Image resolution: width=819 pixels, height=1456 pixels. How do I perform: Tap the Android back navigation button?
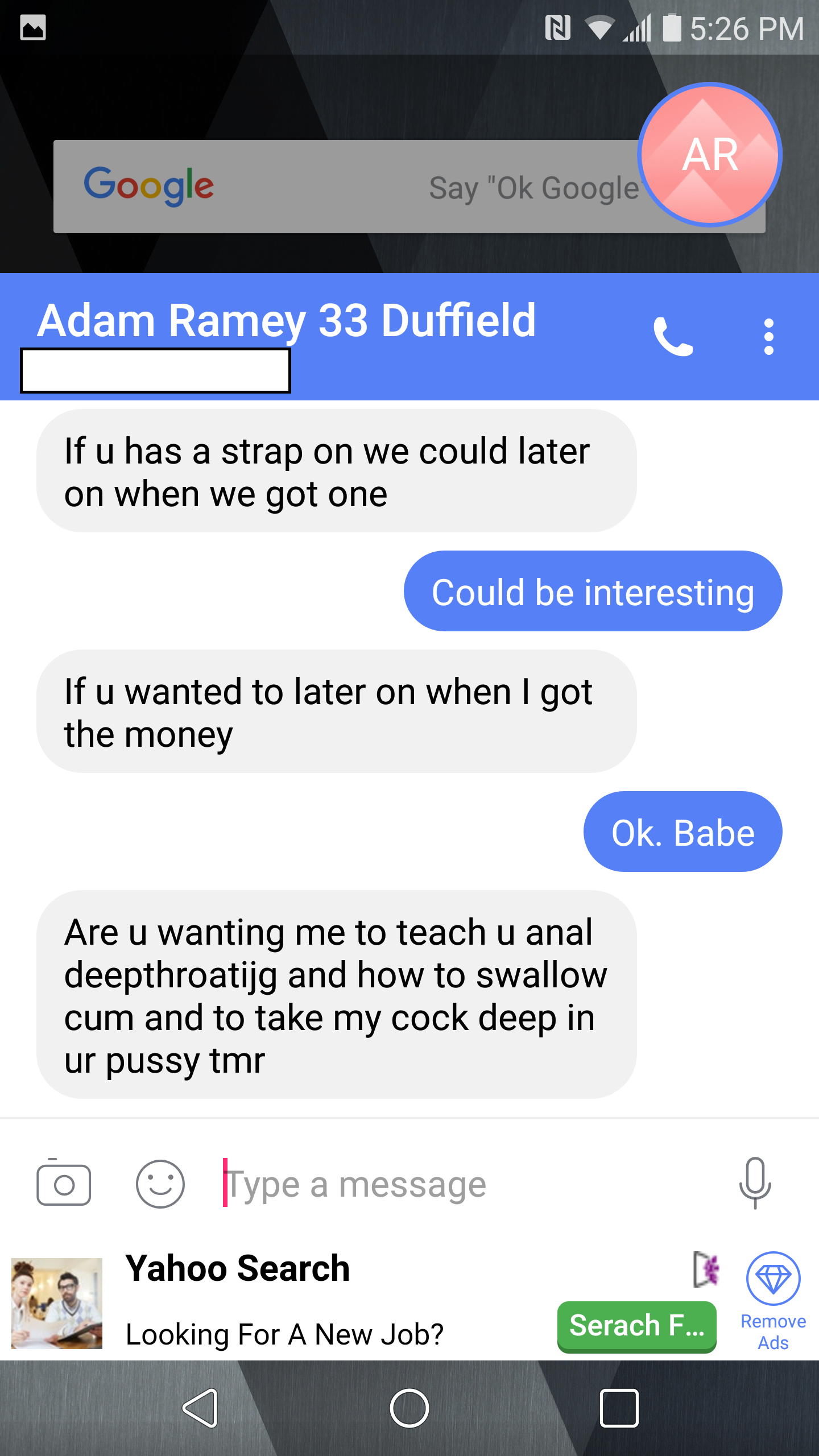[200, 1408]
